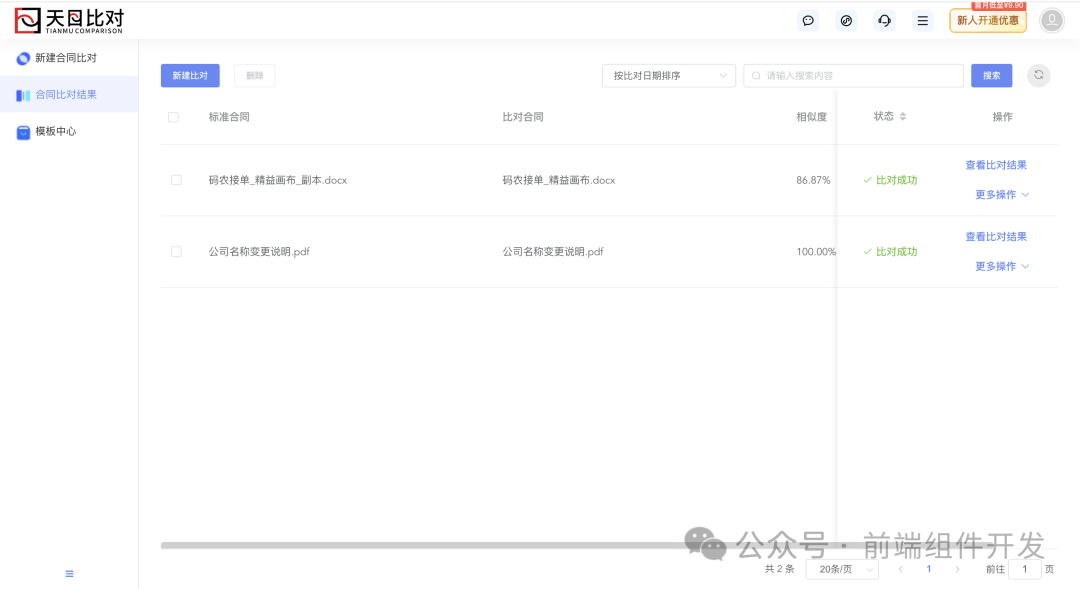Click the sort arrows next to 状态

(903, 116)
